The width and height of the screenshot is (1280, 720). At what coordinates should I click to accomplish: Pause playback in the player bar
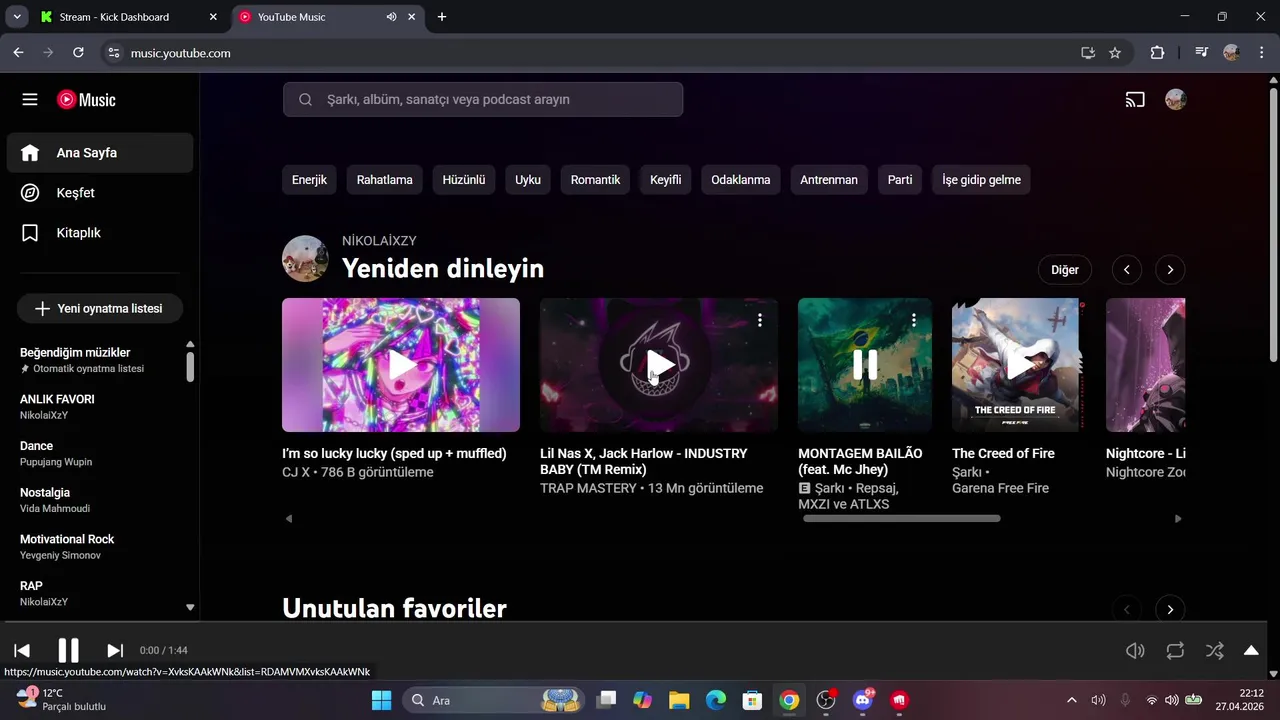tap(68, 651)
